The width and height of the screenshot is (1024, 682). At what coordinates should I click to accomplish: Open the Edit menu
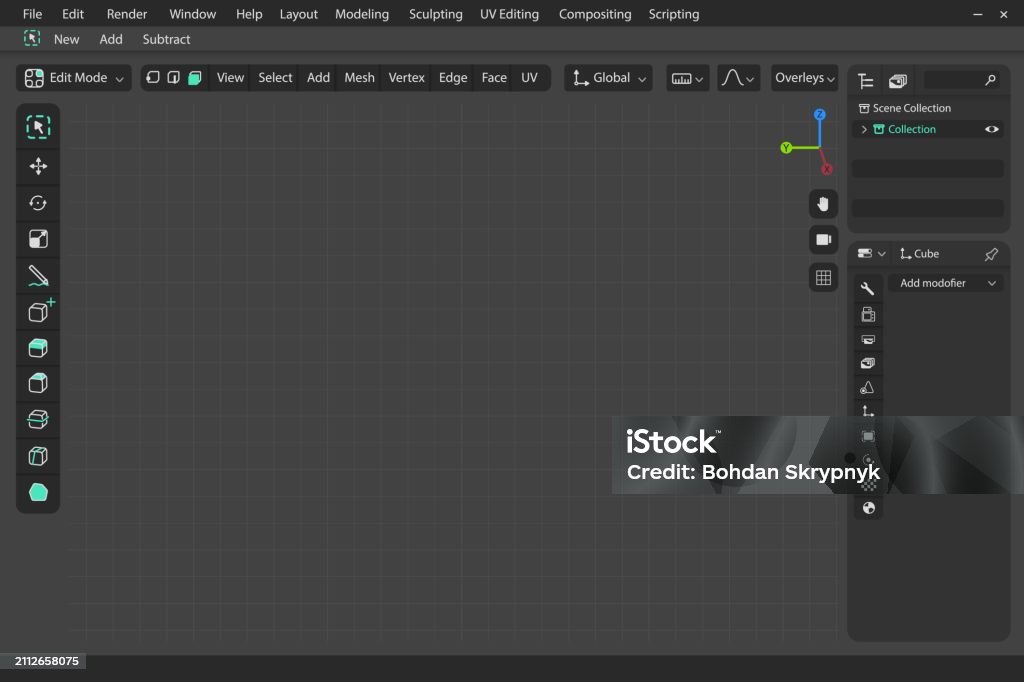72,14
